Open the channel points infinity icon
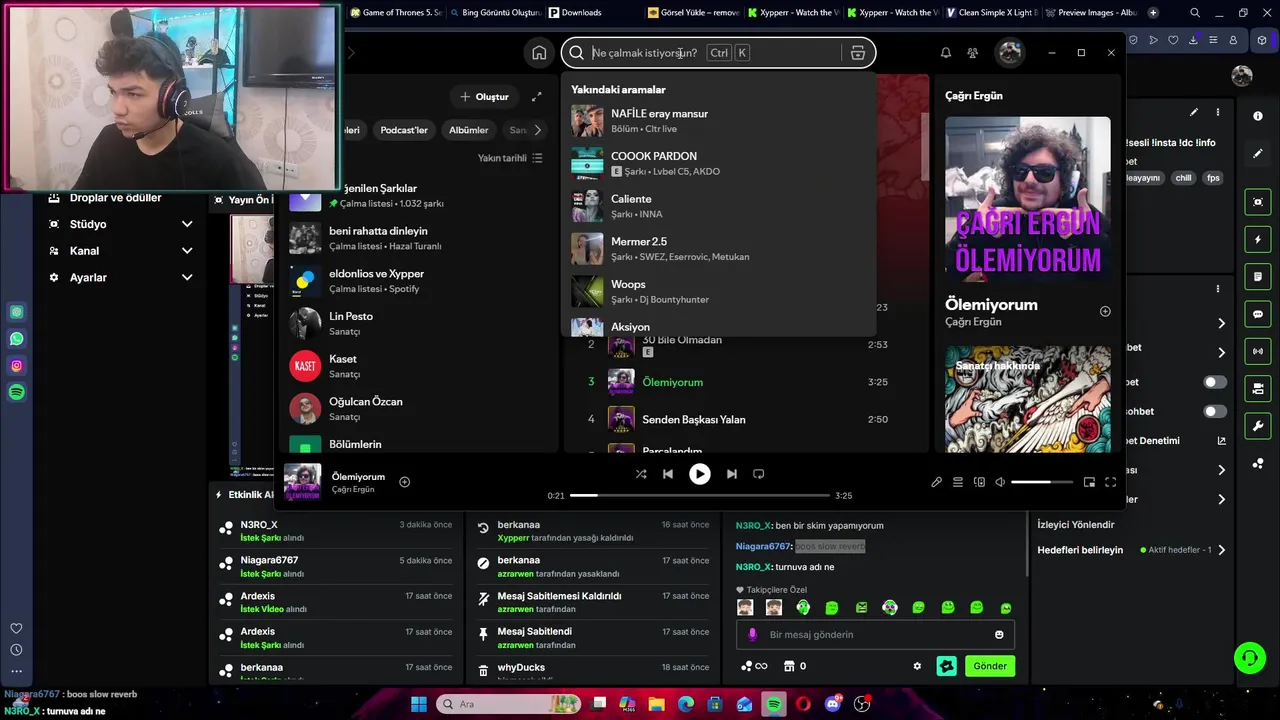This screenshot has width=1280, height=720. click(754, 666)
